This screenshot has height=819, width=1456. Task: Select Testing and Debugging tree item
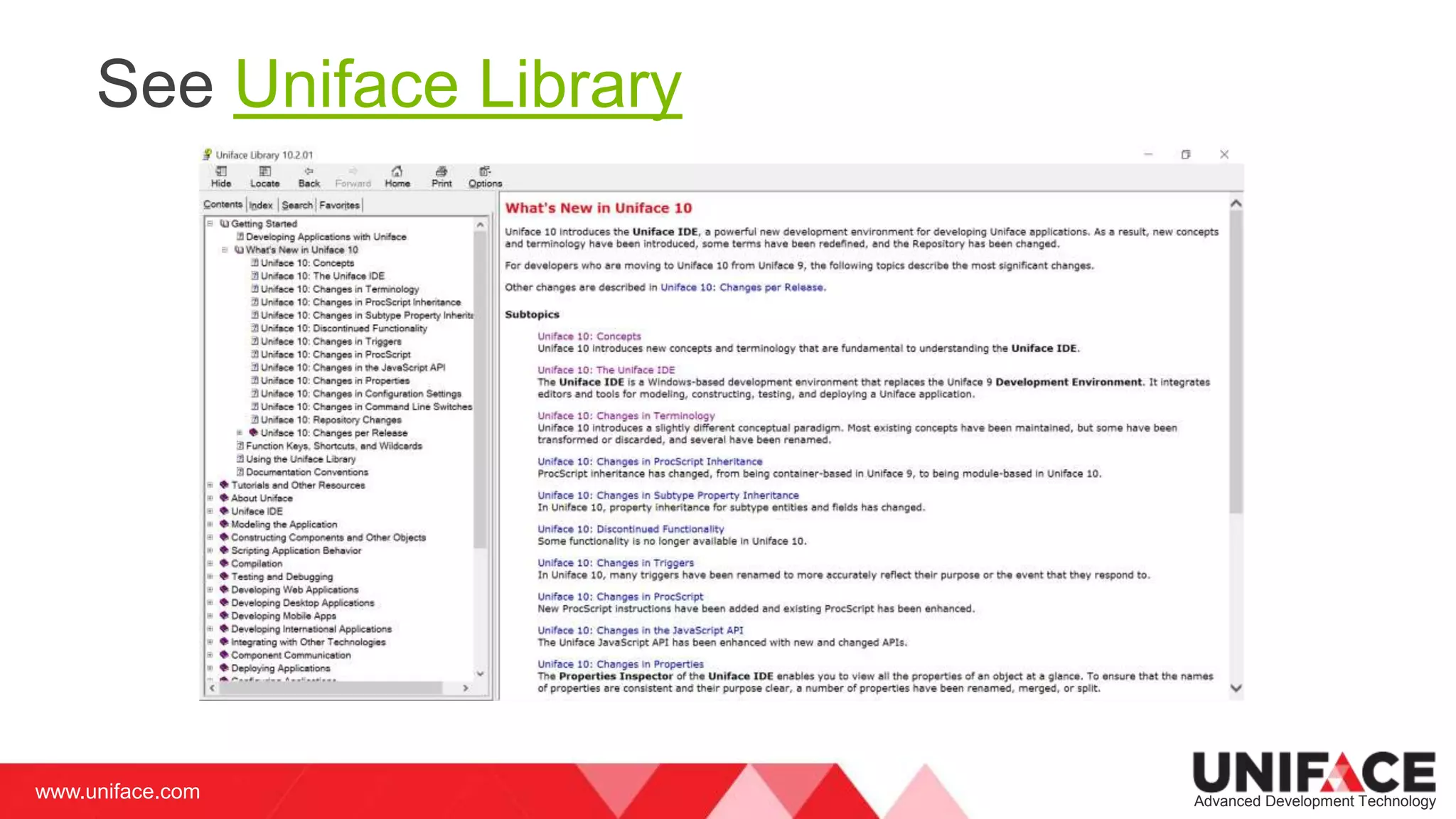pos(282,577)
